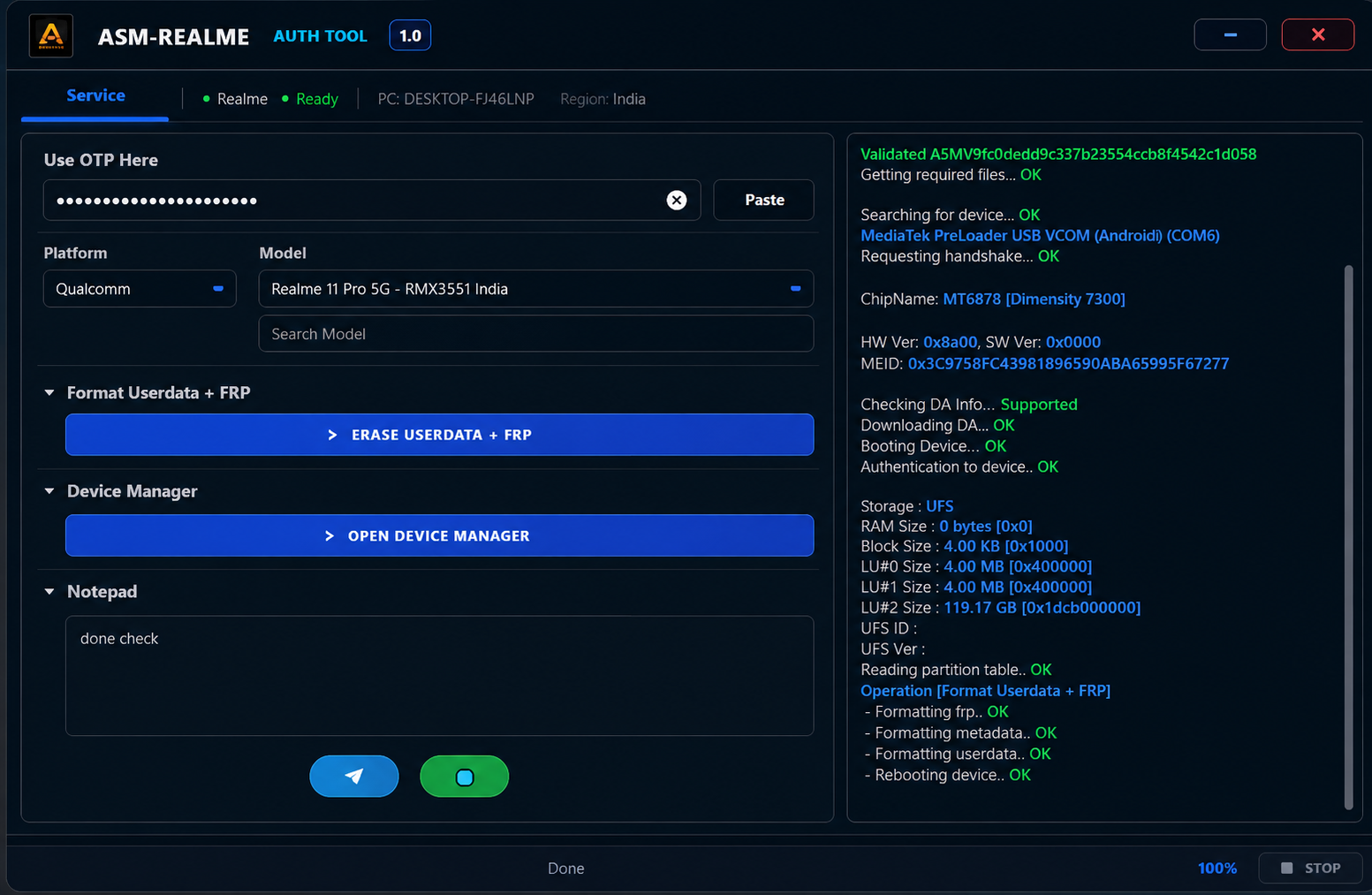
Task: Click the Region: India label
Action: pyautogui.click(x=603, y=99)
